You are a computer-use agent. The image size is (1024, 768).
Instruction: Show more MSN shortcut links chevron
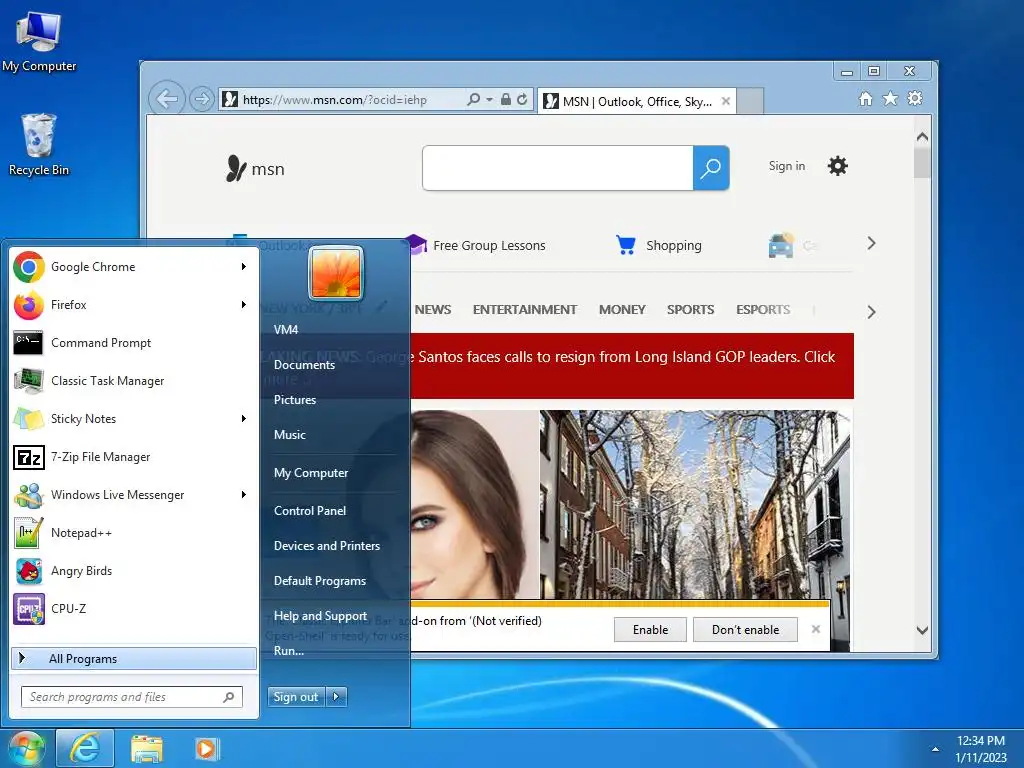(x=871, y=244)
